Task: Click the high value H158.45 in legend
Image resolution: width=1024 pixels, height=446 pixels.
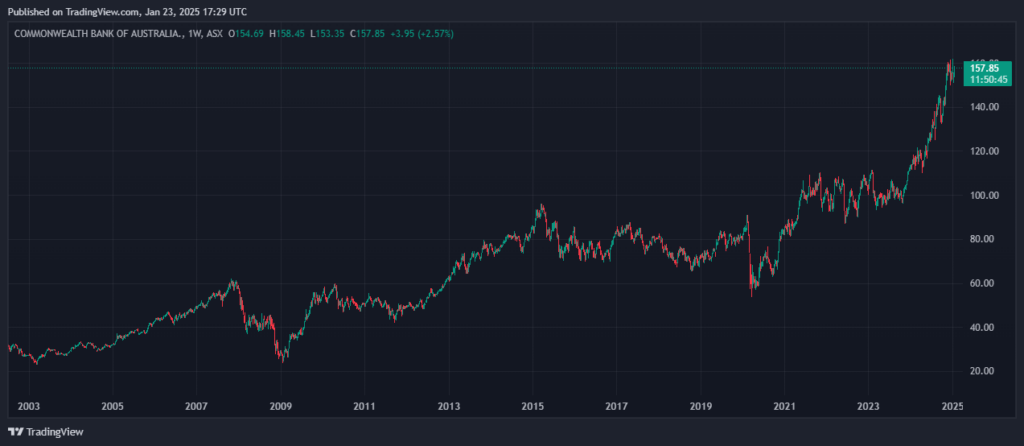Action: coord(287,33)
